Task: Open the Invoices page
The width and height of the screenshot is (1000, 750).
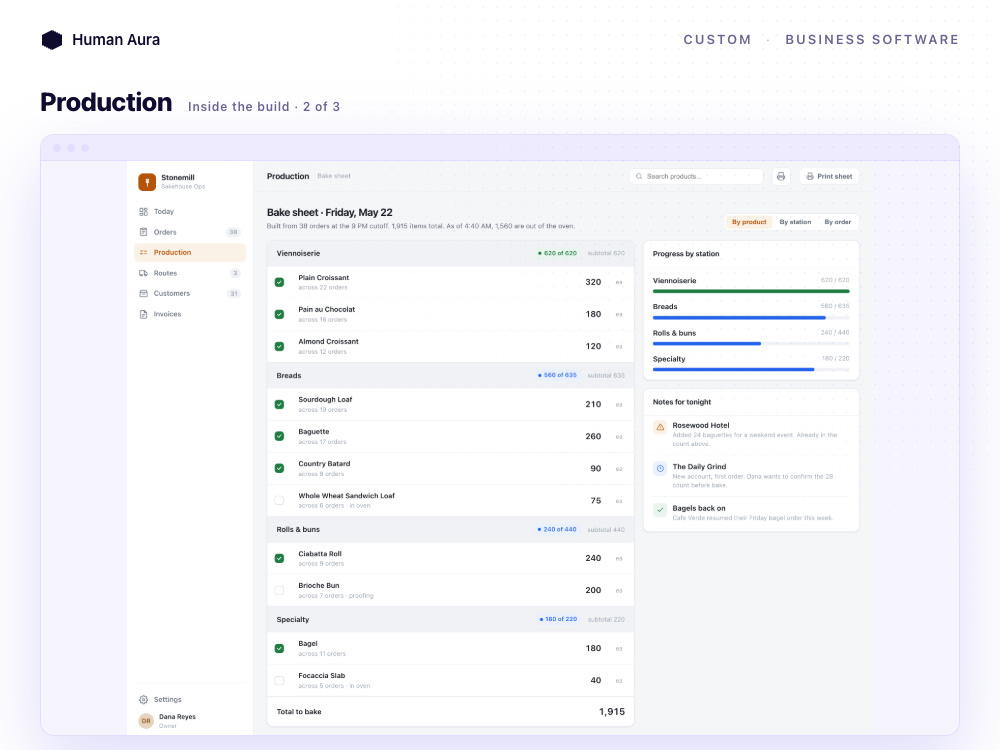Action: coord(189,314)
